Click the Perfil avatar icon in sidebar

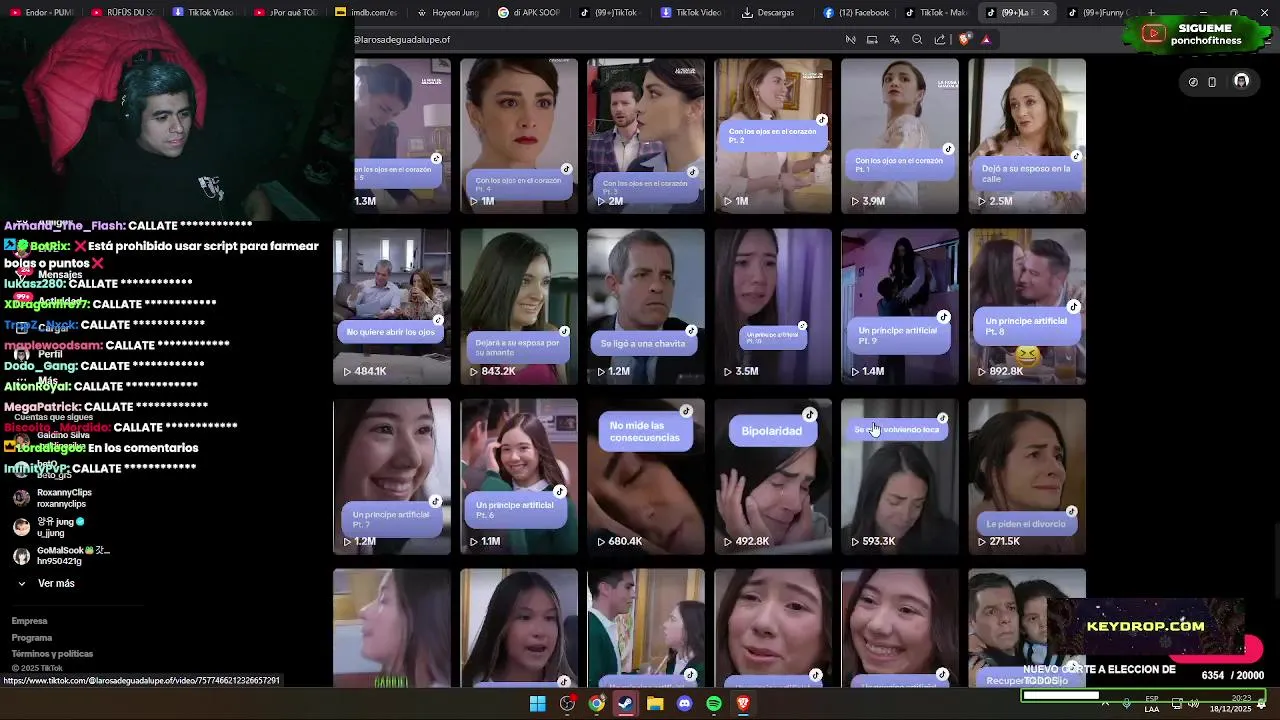(x=22, y=354)
